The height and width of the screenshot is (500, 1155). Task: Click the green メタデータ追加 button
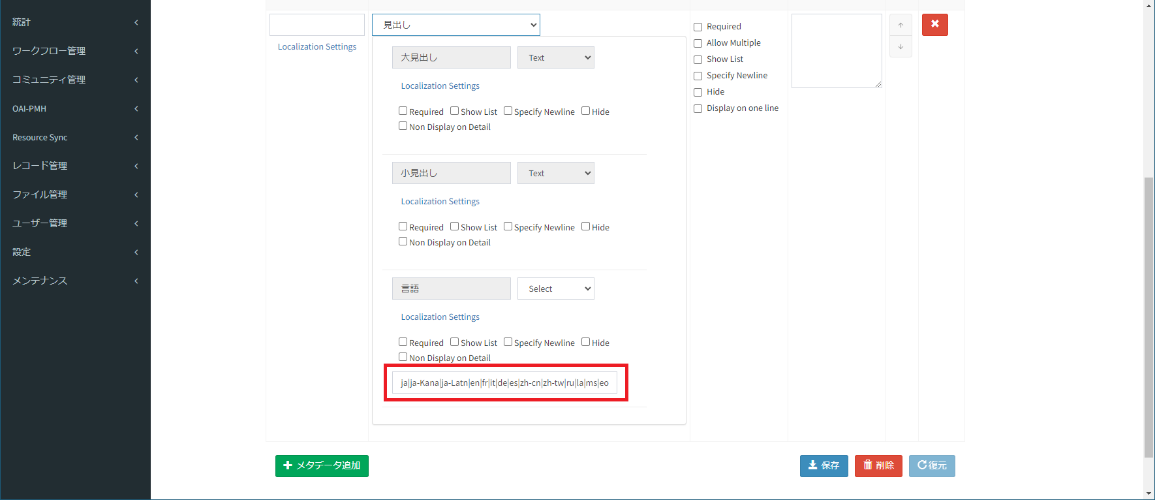pos(322,465)
